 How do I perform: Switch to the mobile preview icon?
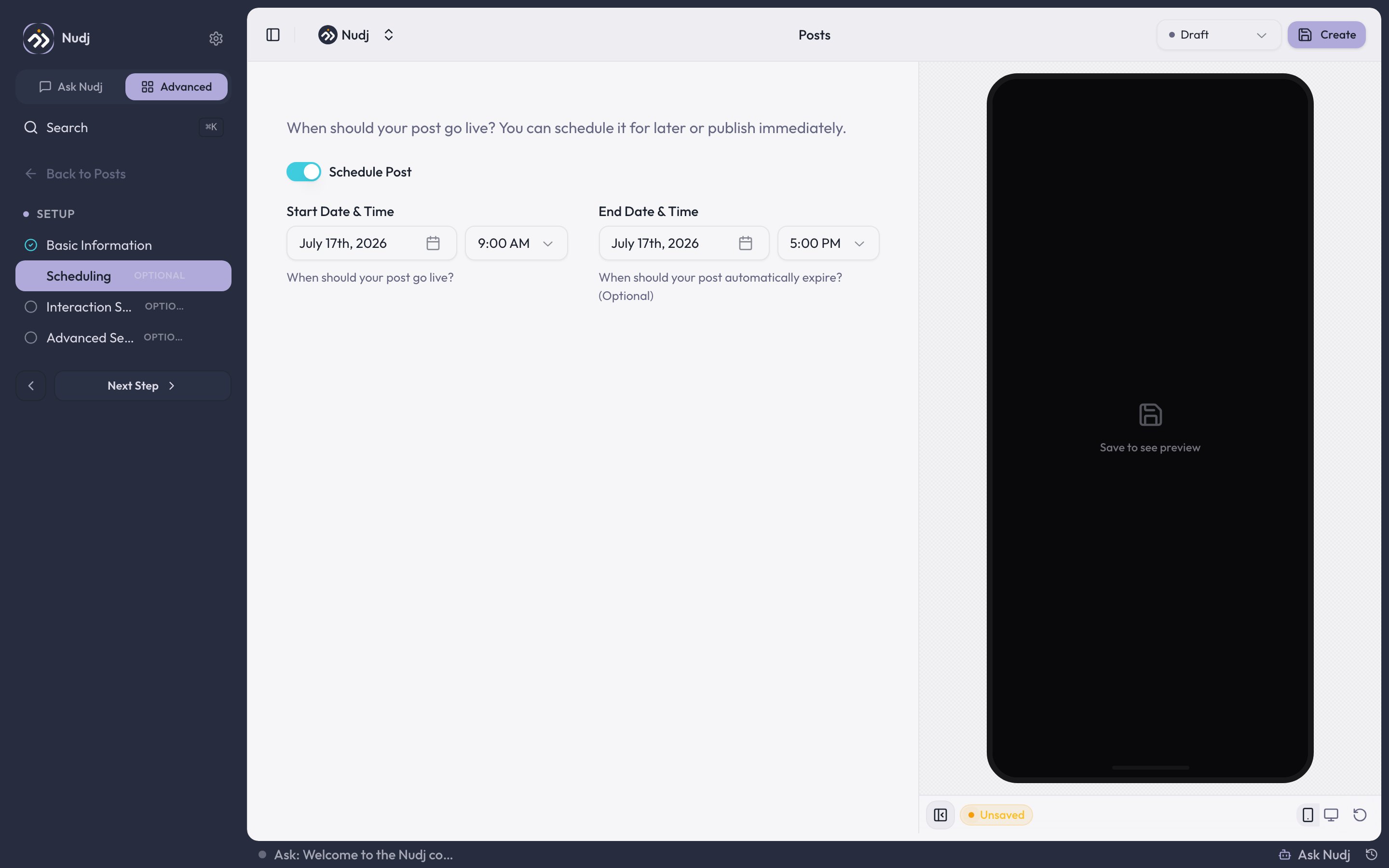tap(1308, 814)
